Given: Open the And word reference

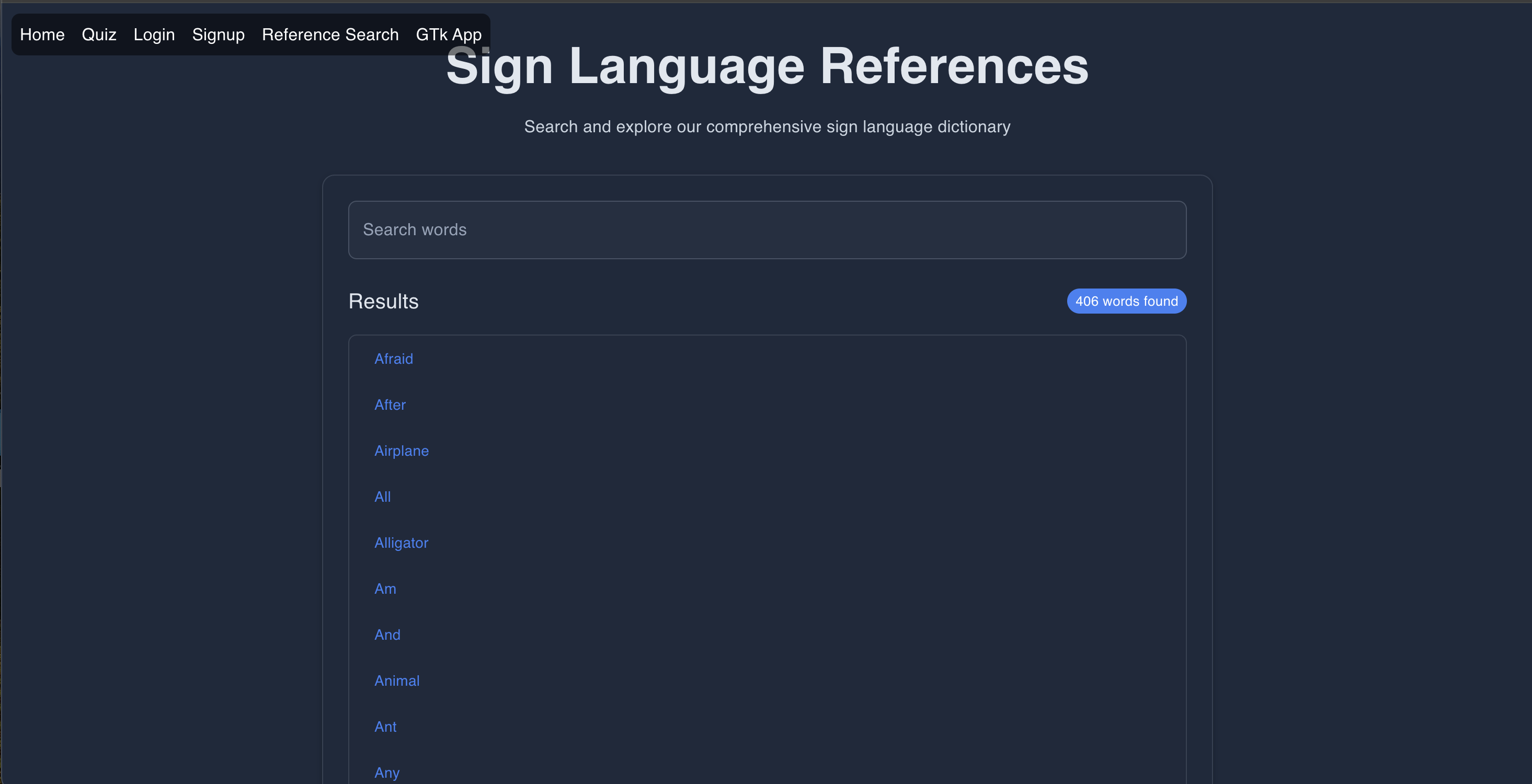Looking at the screenshot, I should point(387,635).
